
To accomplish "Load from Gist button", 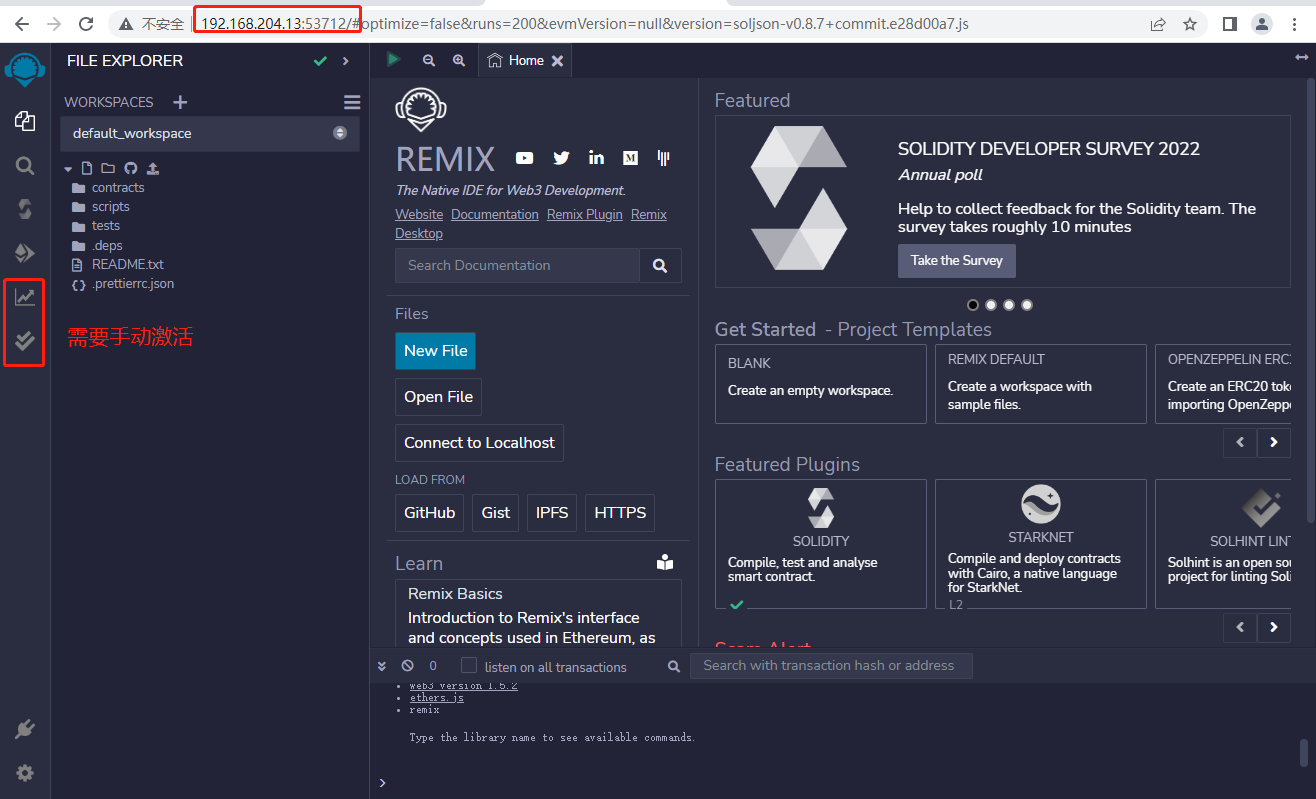I will (496, 513).
